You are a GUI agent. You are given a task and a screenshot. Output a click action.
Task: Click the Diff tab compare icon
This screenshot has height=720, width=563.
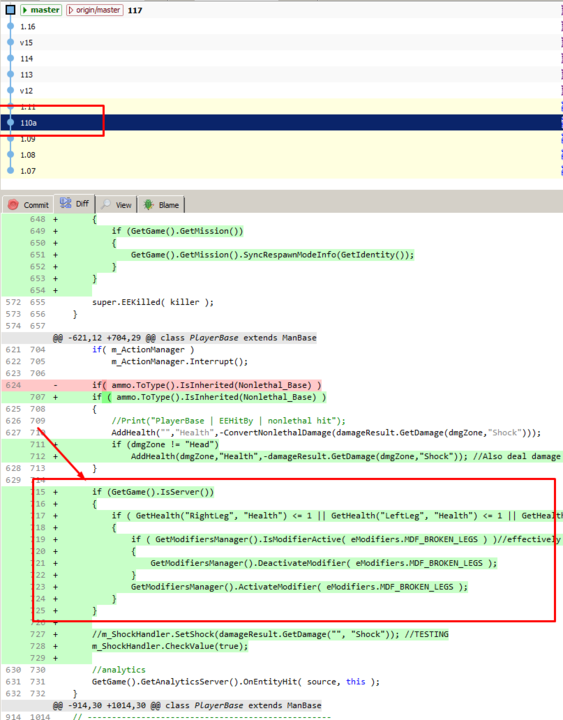(x=66, y=203)
